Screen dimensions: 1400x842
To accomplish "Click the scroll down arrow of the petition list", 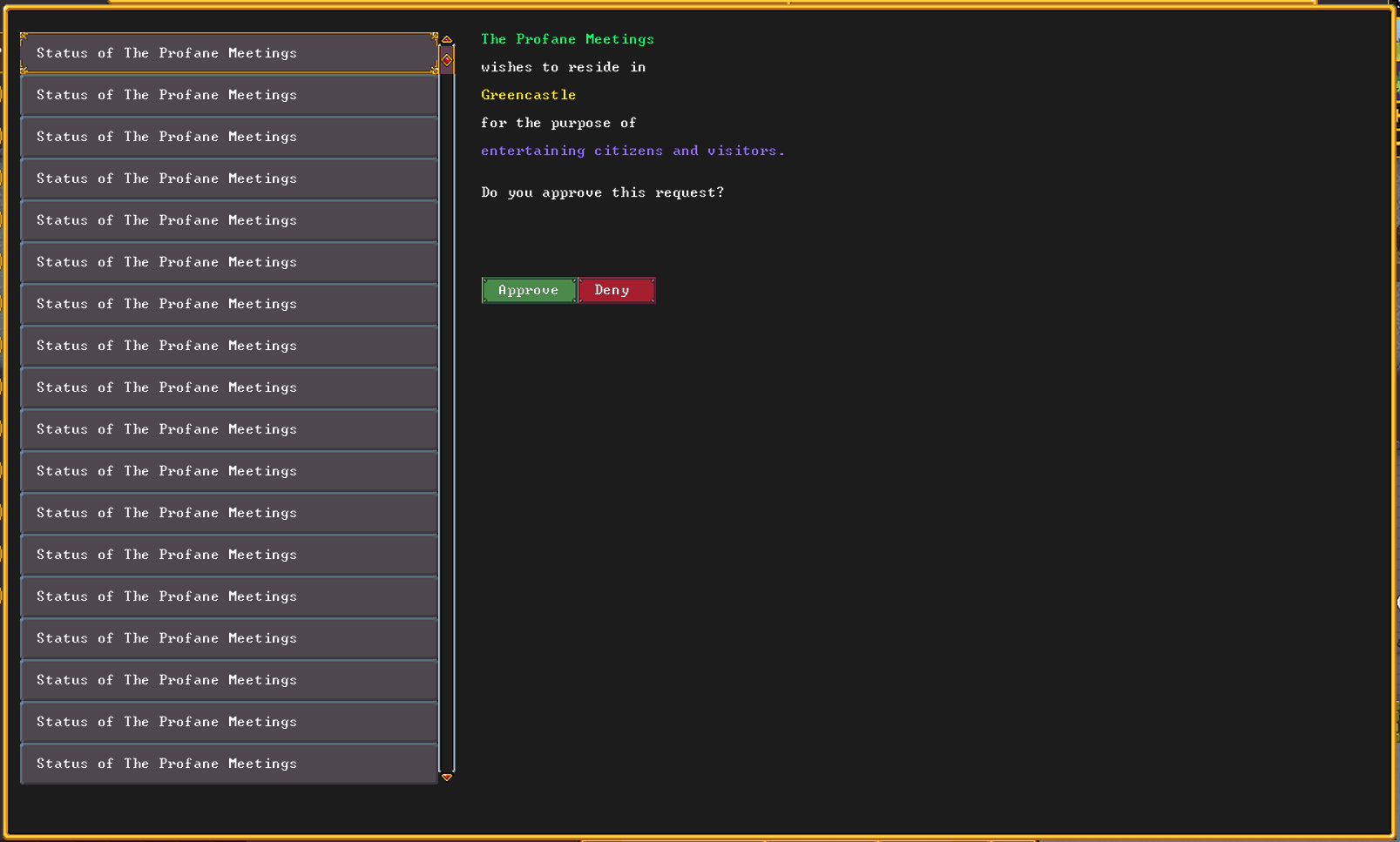I will pos(447,777).
